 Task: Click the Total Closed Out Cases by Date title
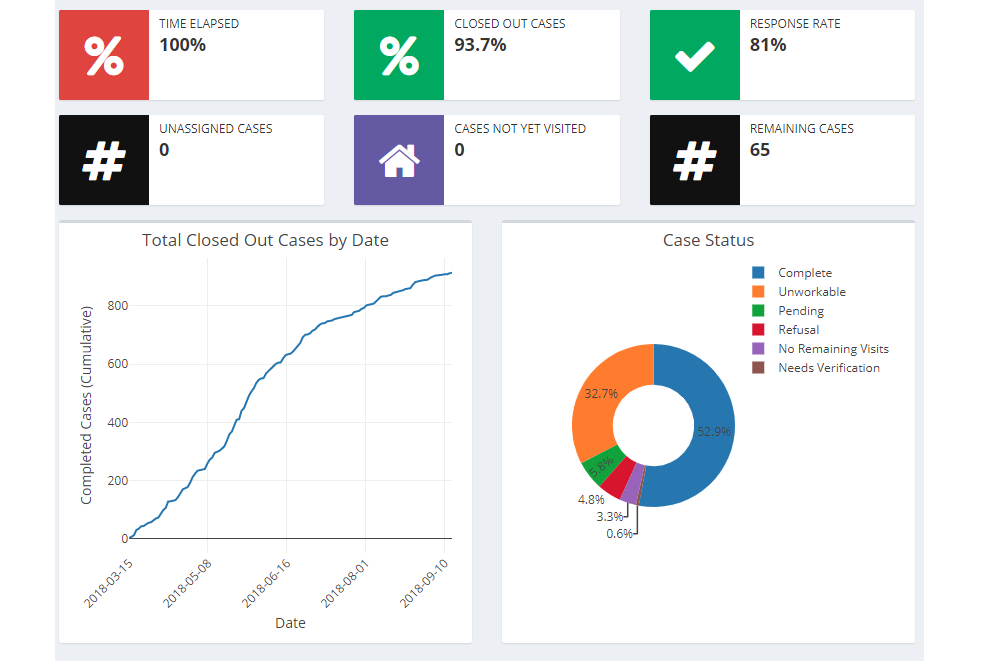click(x=265, y=240)
